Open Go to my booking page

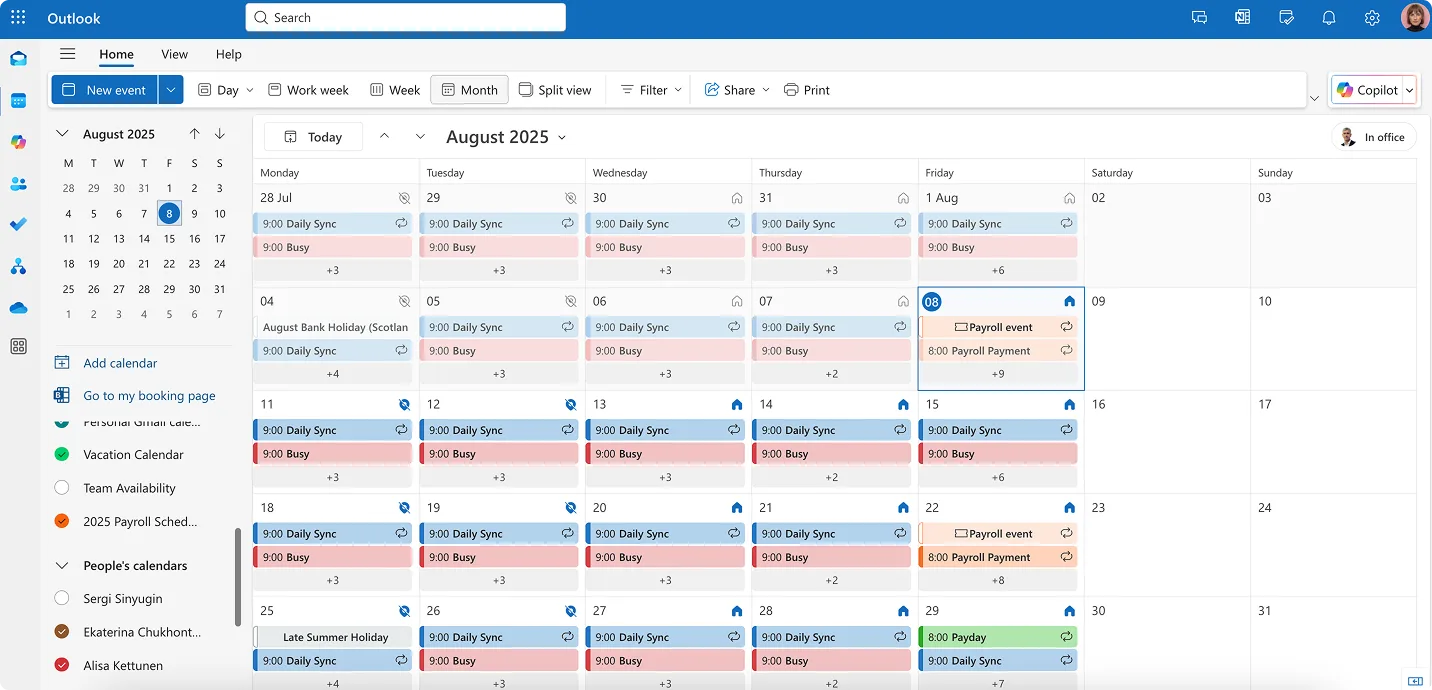click(148, 395)
